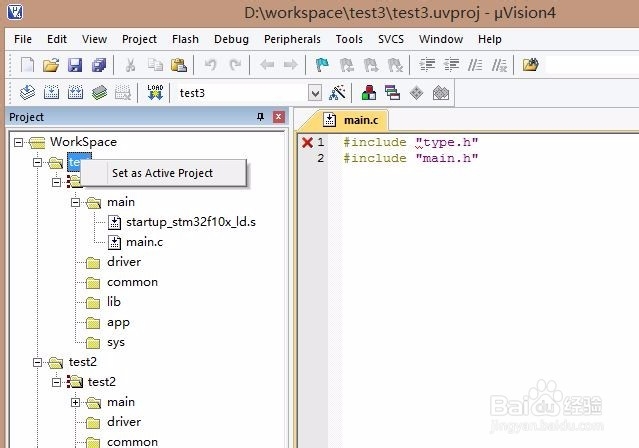The height and width of the screenshot is (448, 639).
Task: Click the Stop build icon
Action: tap(123, 93)
